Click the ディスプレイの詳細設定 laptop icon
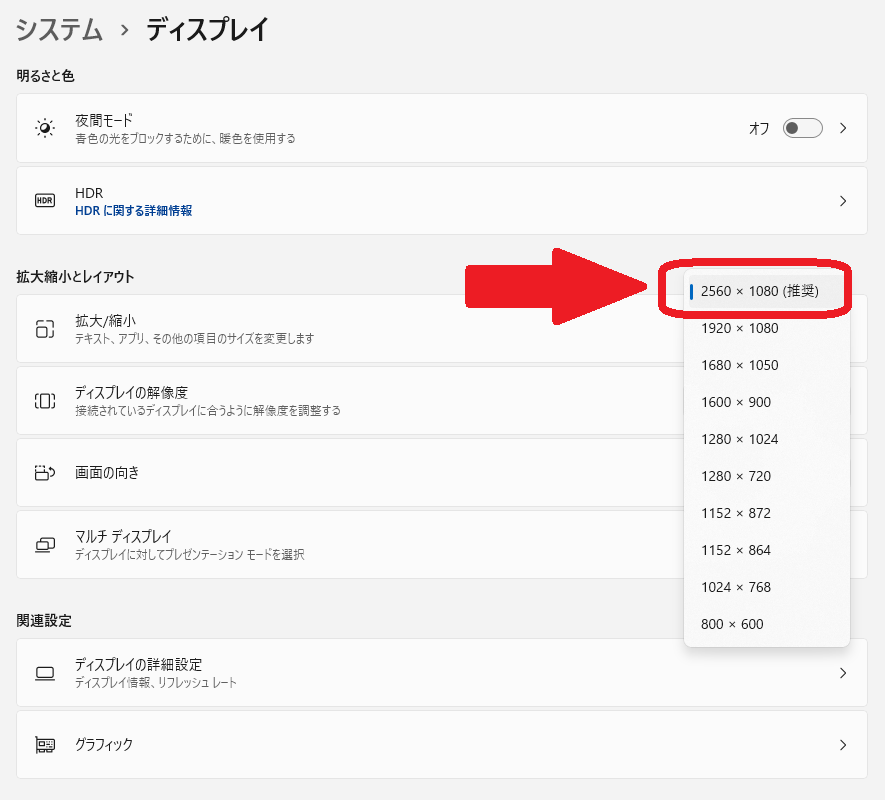Screen dimensions: 885x800 (x=45, y=673)
